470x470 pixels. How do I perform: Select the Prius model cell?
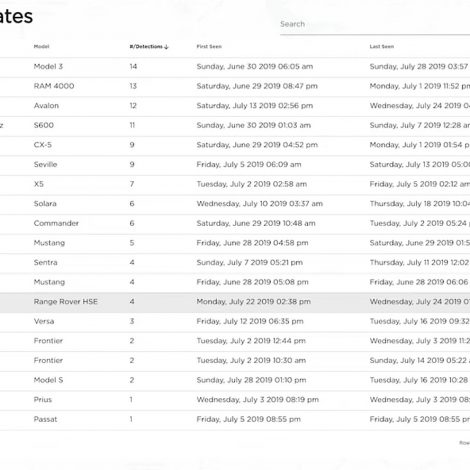tap(43, 400)
